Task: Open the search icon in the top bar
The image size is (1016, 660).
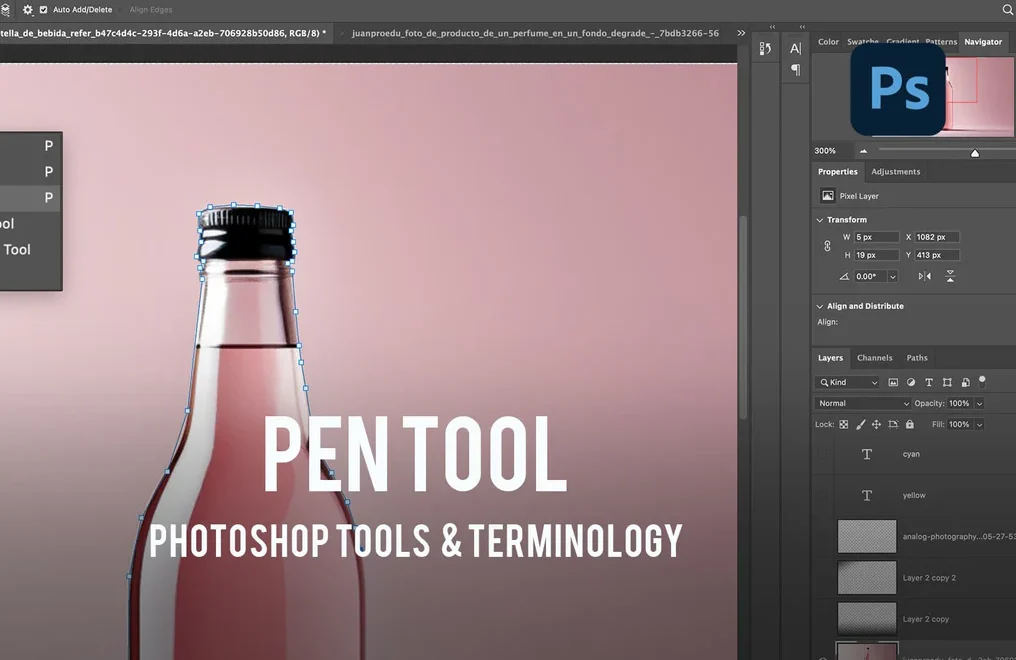Action: tap(1007, 9)
